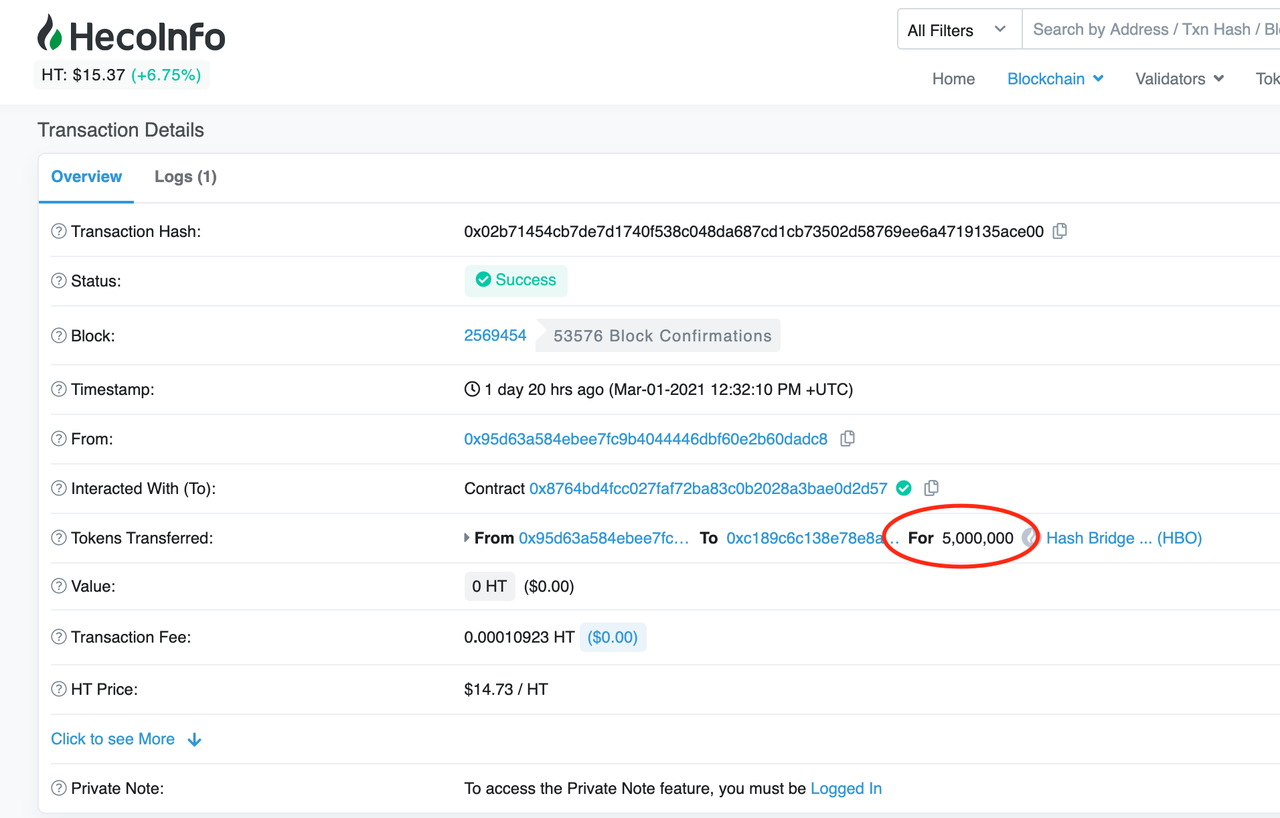Click help icon next to Status

[59, 281]
